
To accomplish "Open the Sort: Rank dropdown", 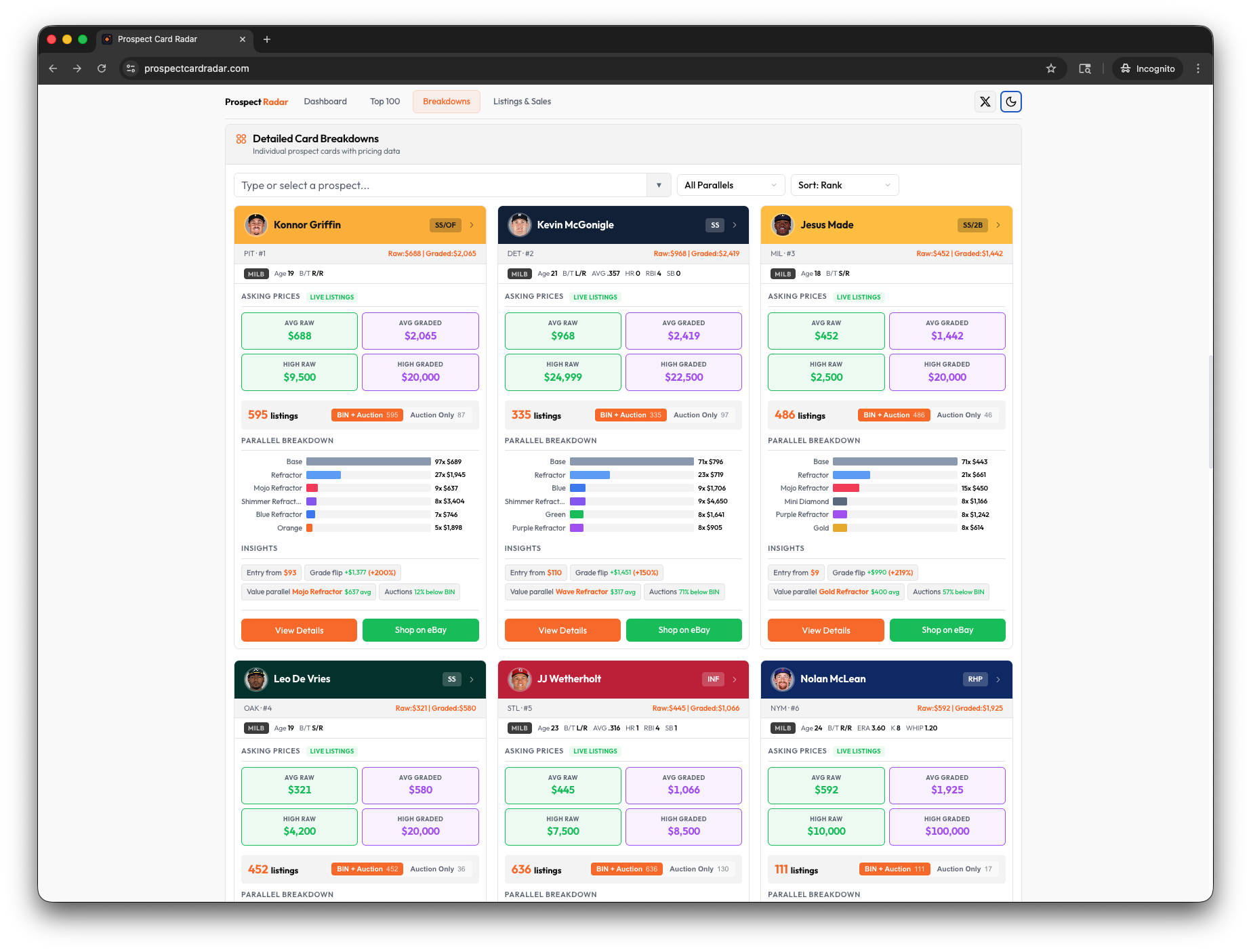I will [844, 185].
